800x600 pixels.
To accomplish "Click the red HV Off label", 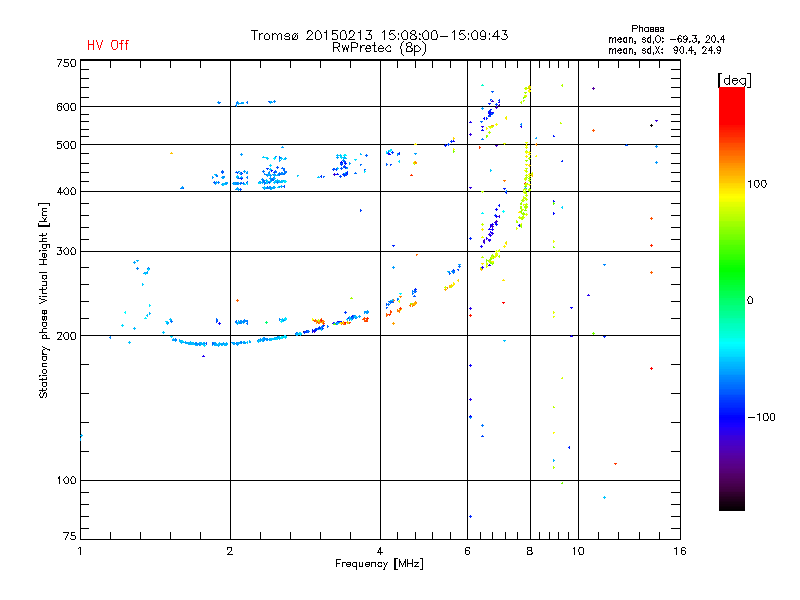I will [x=108, y=45].
